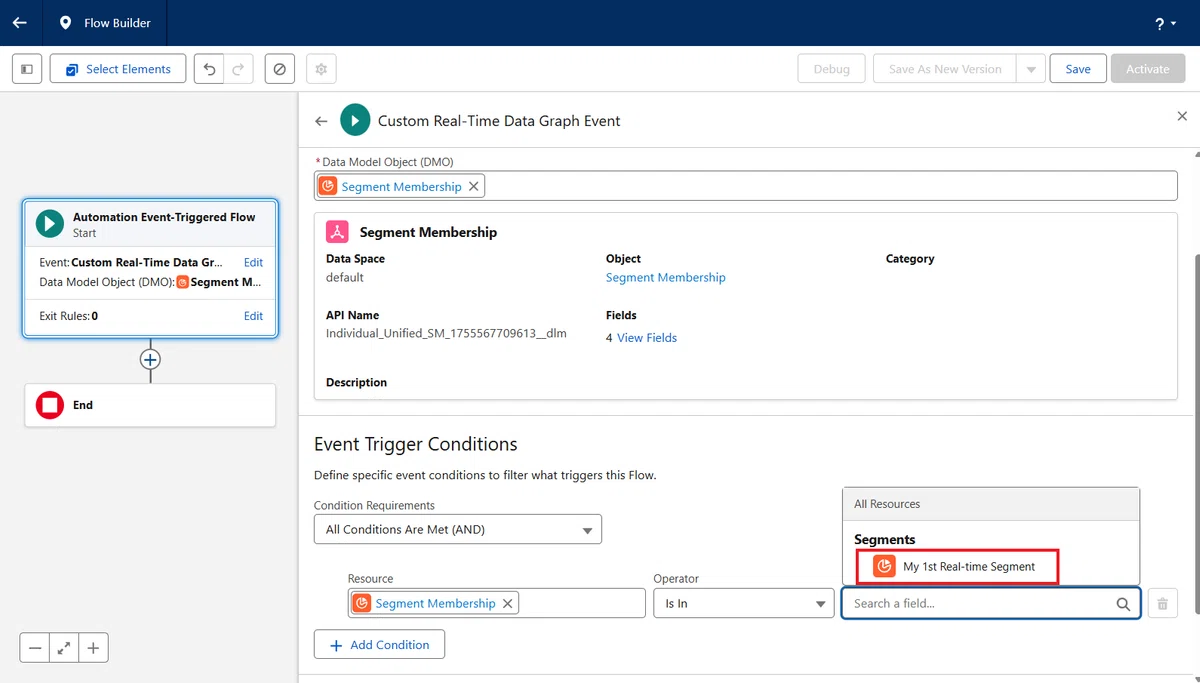Click the Data Model Object input field

[x=746, y=186]
